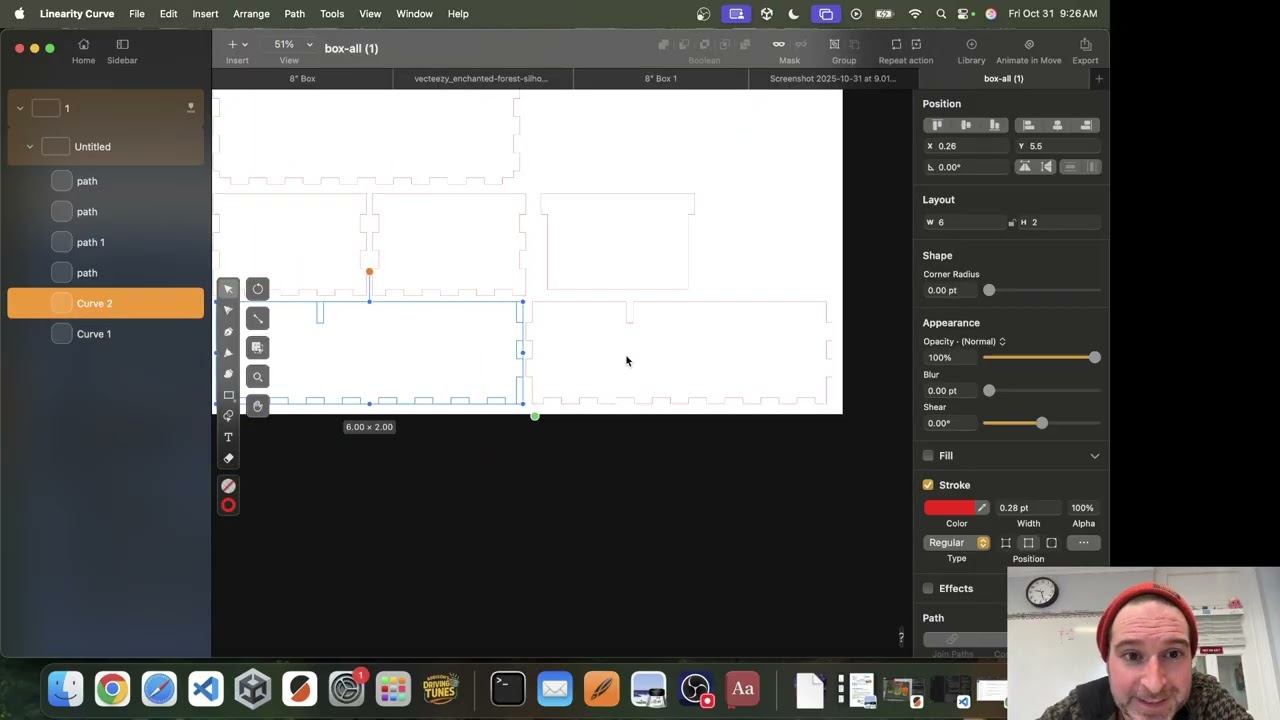Collapse artboard 1 in layers panel
Viewport: 1280px width, 720px height.
pos(20,108)
